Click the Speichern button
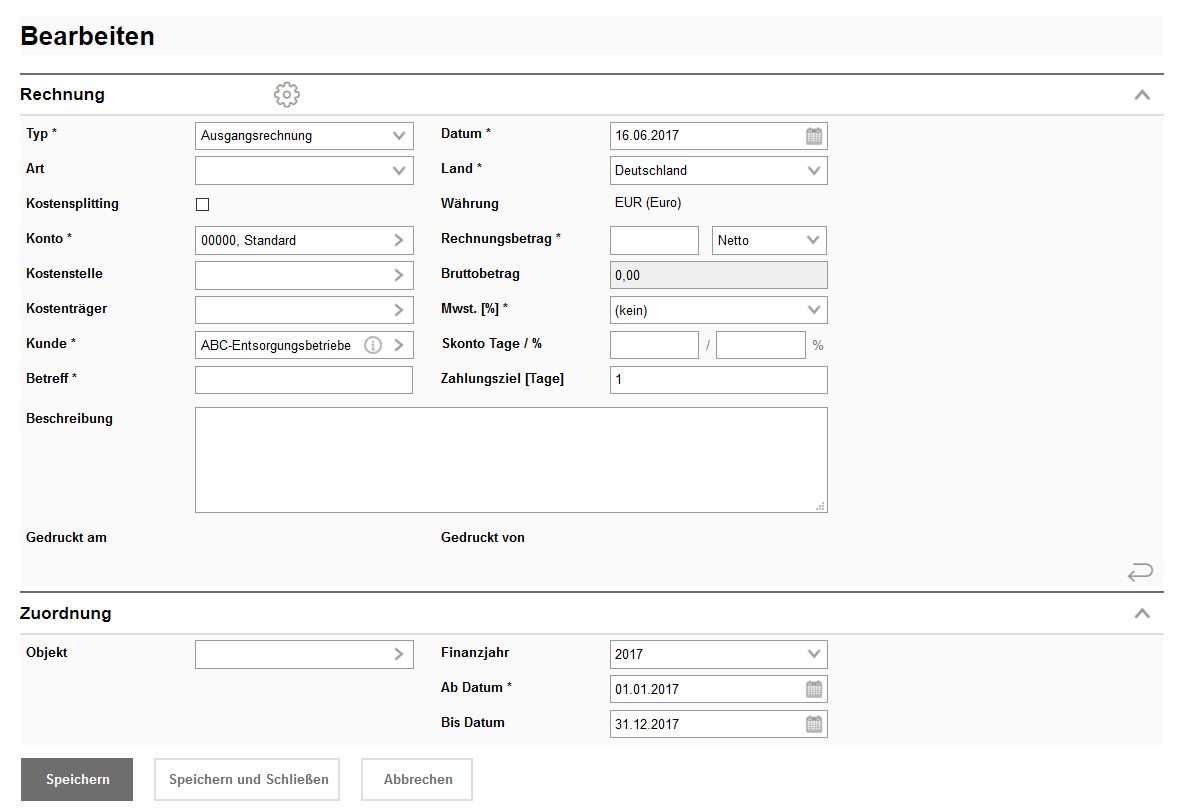The width and height of the screenshot is (1184, 811). click(77, 779)
